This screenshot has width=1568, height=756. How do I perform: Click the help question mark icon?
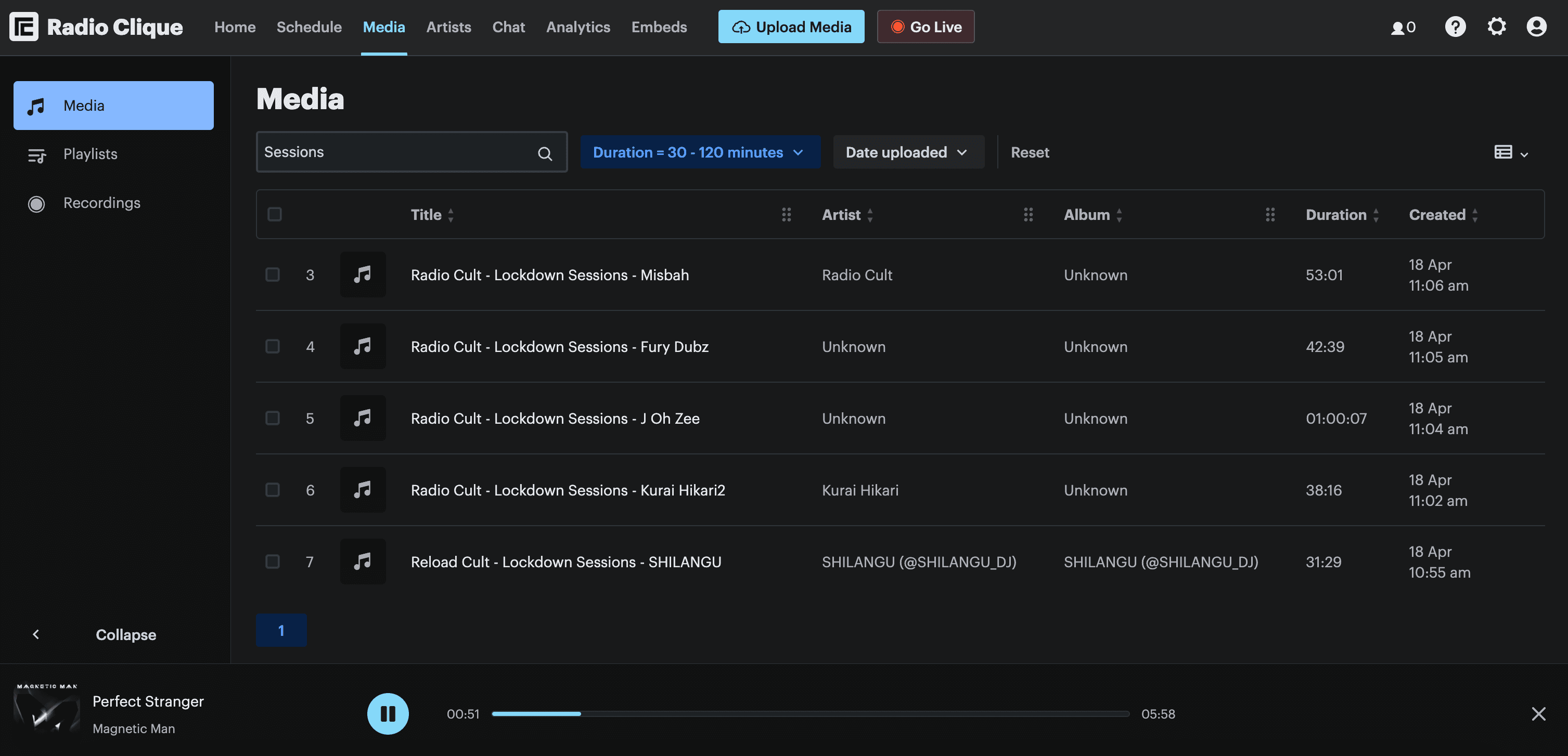(x=1456, y=27)
